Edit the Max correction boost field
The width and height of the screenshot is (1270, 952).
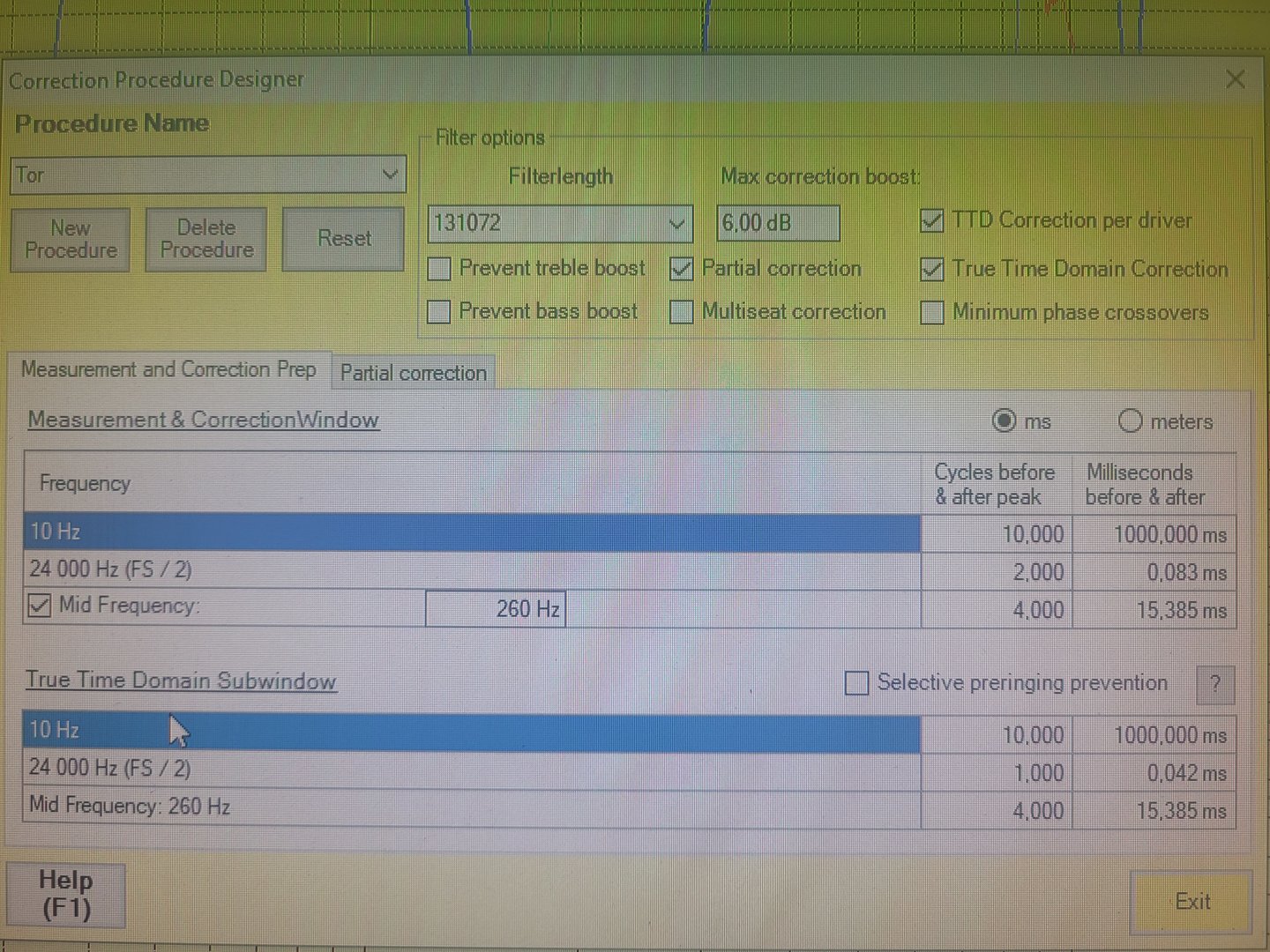tap(778, 223)
